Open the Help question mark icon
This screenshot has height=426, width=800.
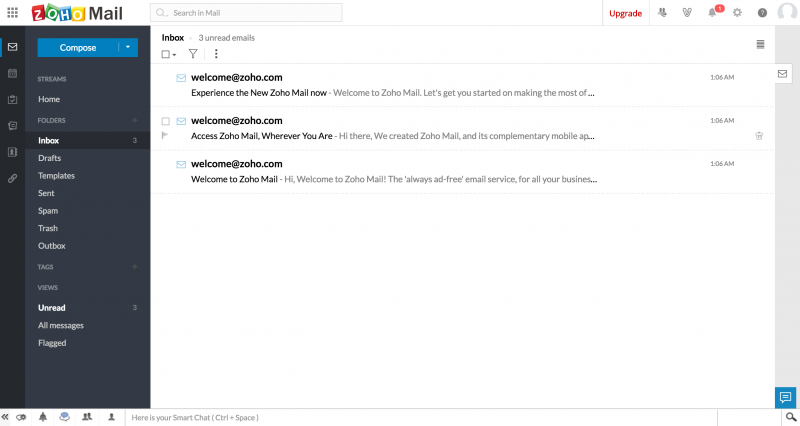click(x=762, y=13)
